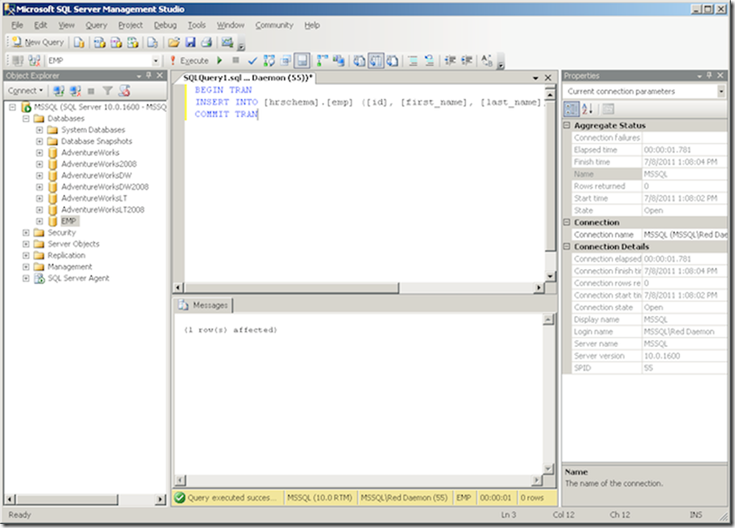Expand the System Databases folder

40,130
